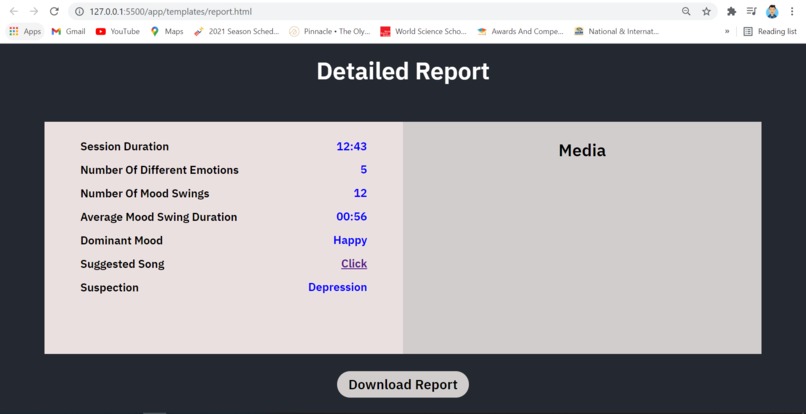Open the Chrome profile avatar
Image resolution: width=806 pixels, height=414 pixels.
tap(772, 11)
